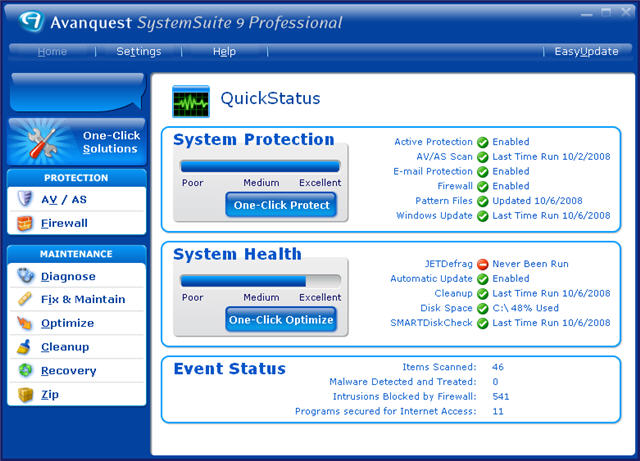Go to the Home menu
640x461 pixels.
coord(52,51)
